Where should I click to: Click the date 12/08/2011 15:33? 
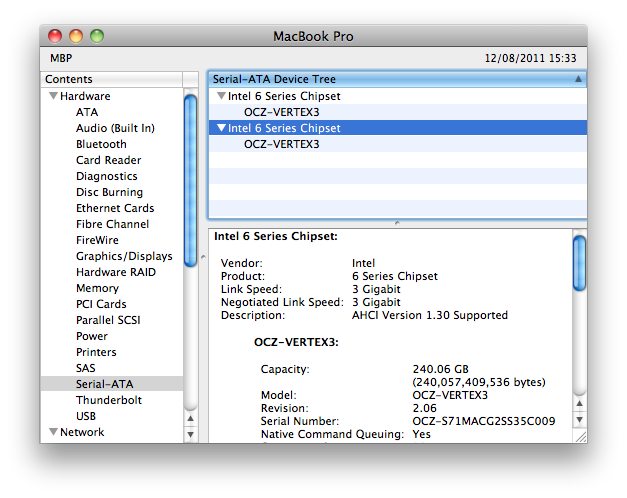coord(530,58)
